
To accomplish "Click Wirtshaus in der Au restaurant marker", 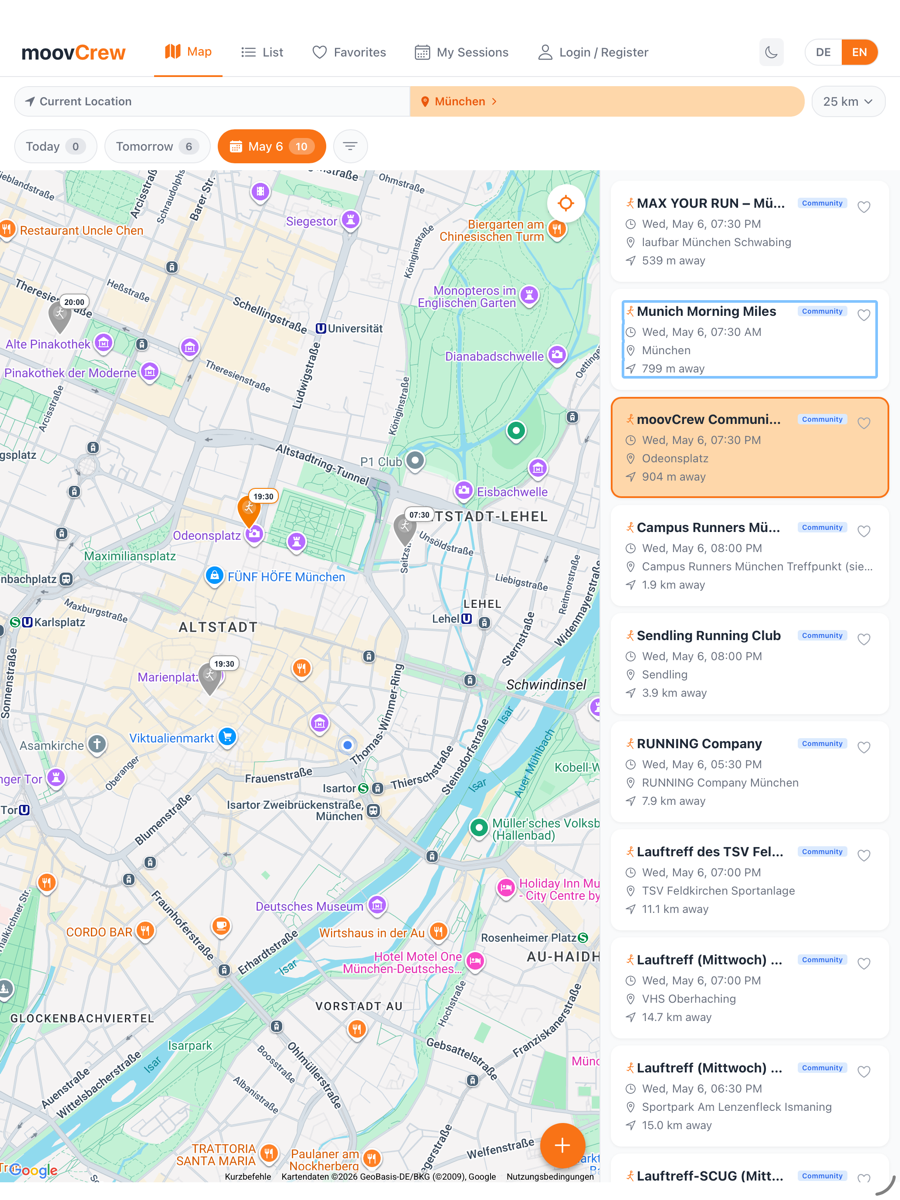I will 438,932.
